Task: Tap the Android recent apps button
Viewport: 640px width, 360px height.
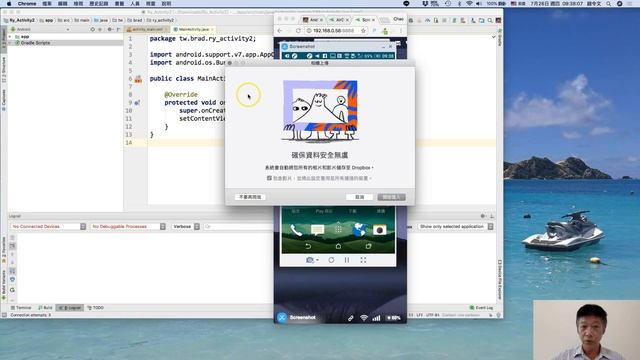Action: tap(368, 246)
